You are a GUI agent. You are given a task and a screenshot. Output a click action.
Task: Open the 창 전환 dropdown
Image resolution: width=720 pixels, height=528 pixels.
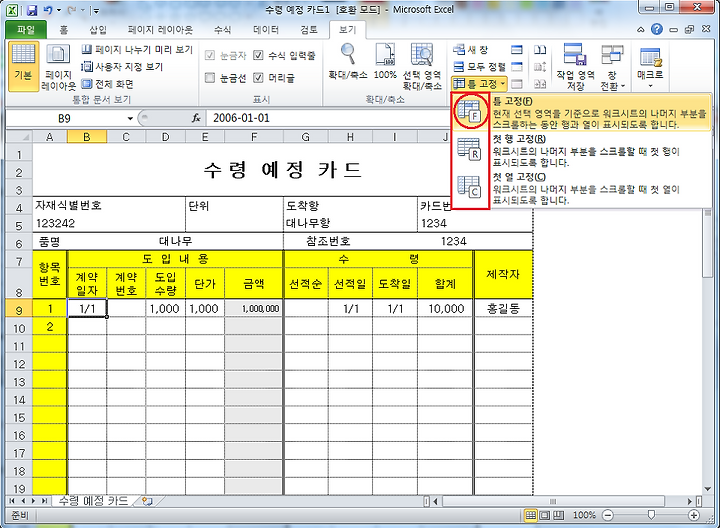pos(613,66)
